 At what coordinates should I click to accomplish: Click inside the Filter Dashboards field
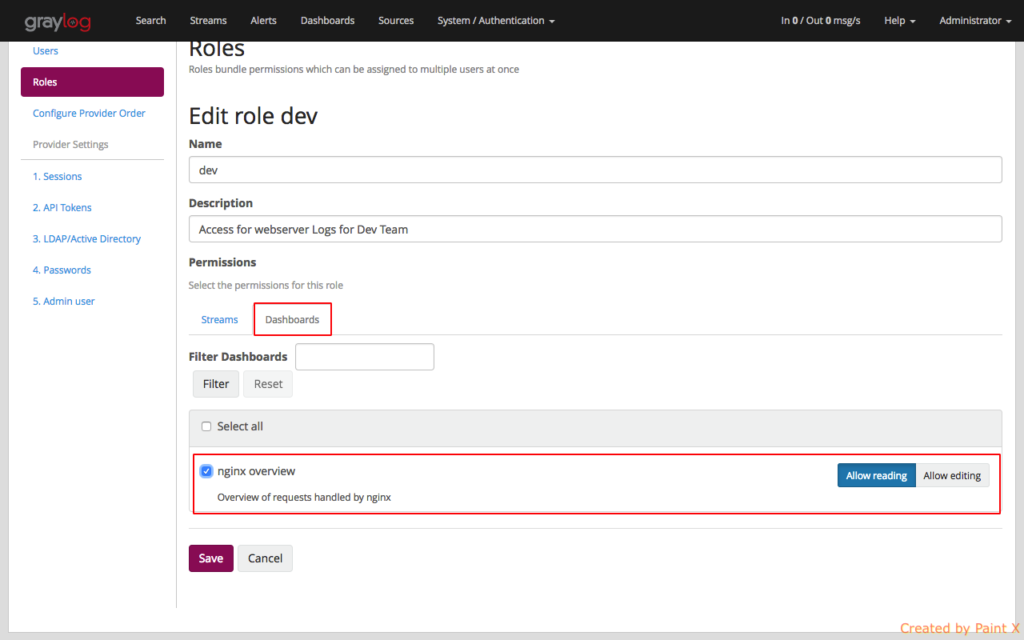pos(364,356)
